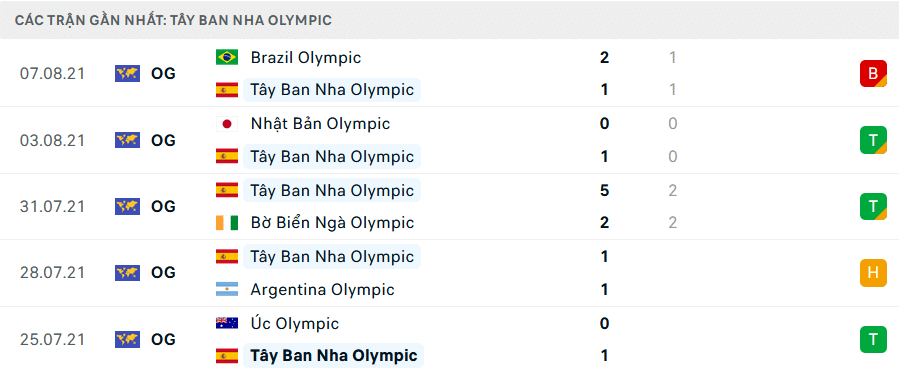This screenshot has width=899, height=369.
Task: Click the Argentina flag icon
Action: click(x=226, y=289)
